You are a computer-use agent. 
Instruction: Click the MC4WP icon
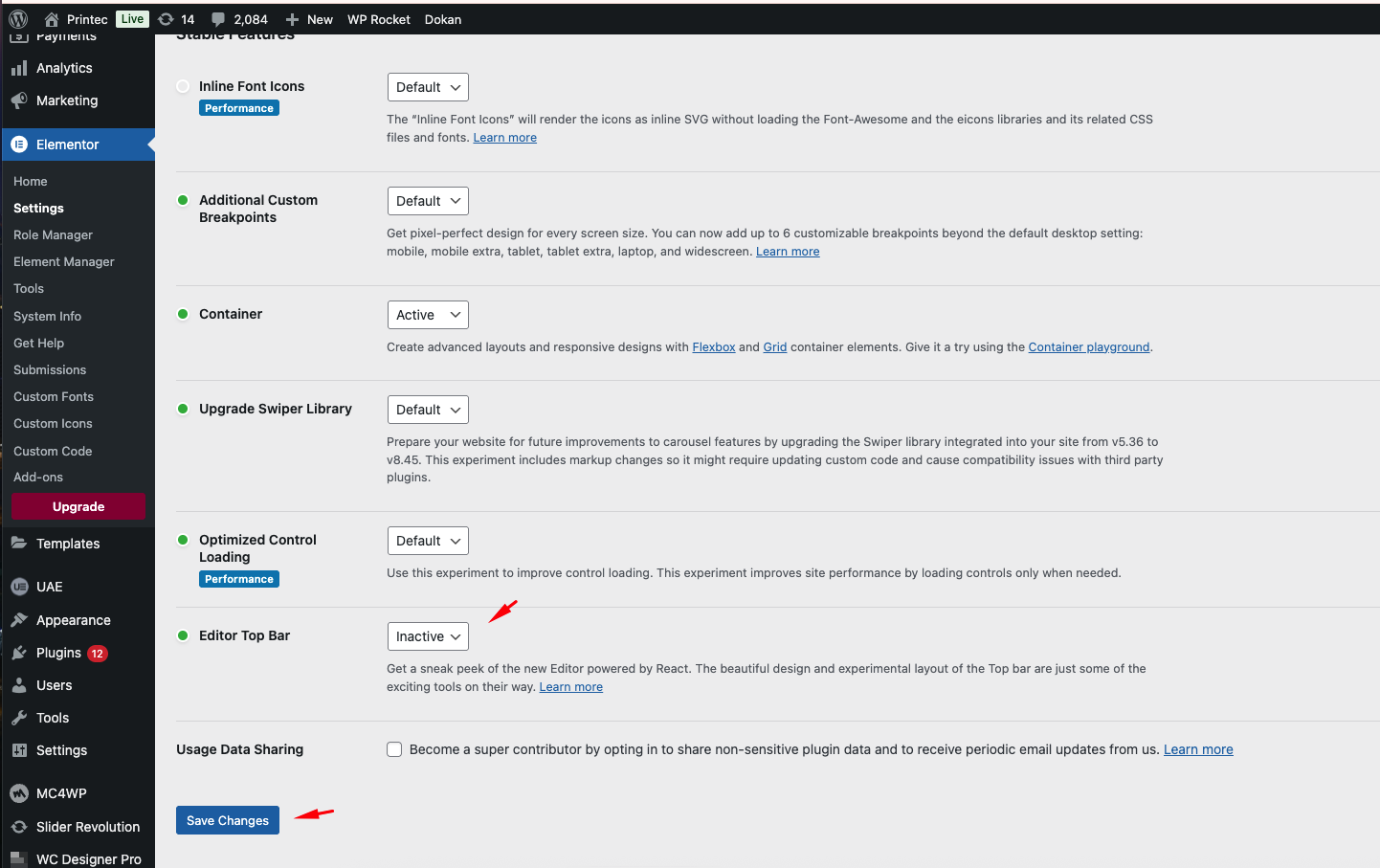(19, 793)
